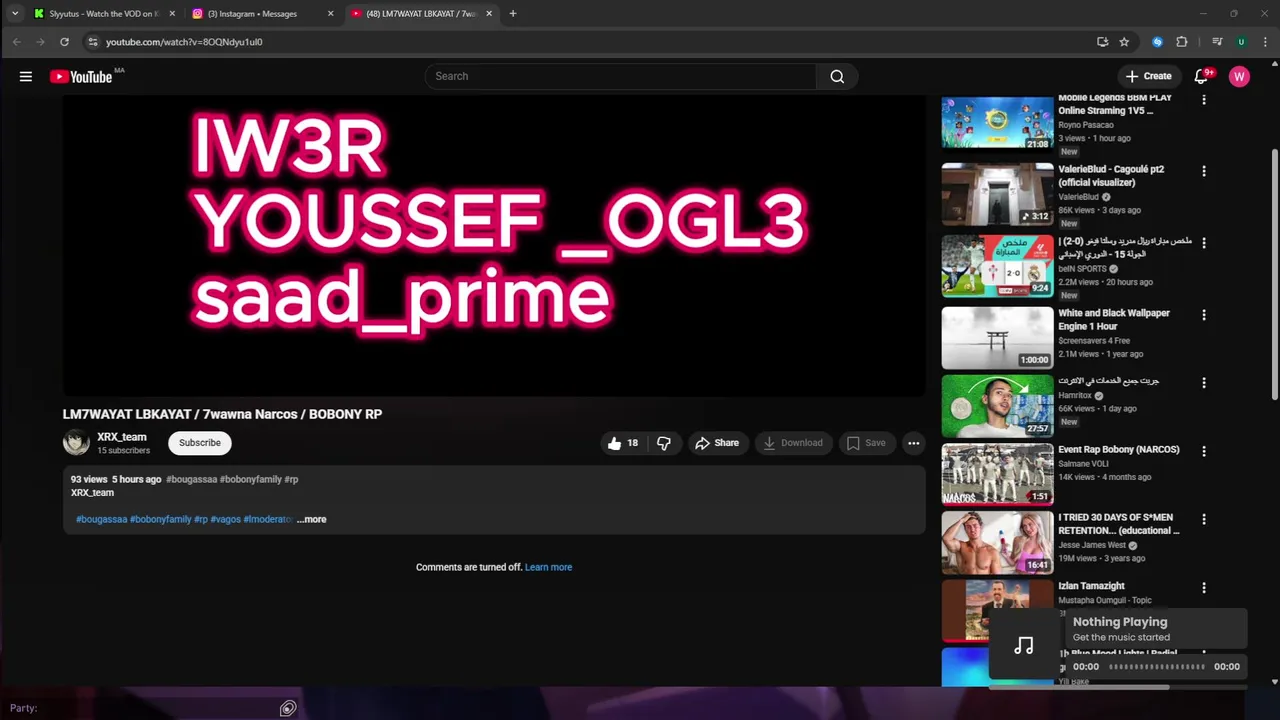Viewport: 1280px width, 720px height.
Task: View site information icon in address bar
Action: pyautogui.click(x=92, y=42)
